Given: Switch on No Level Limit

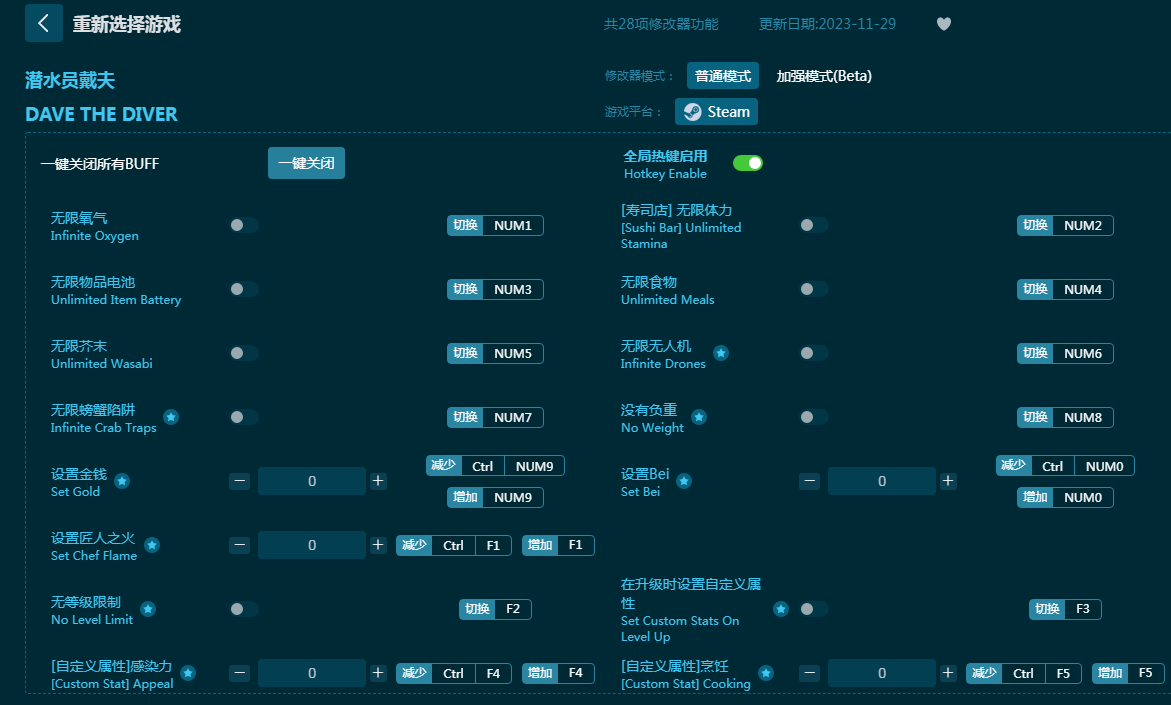Looking at the screenshot, I should coord(244,609).
